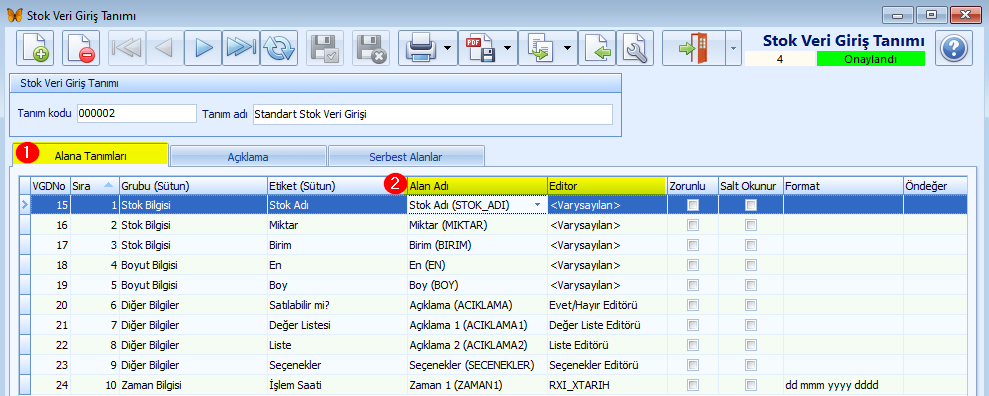Viewport: 989px width, 396px height.
Task: Click the Grubu (Sütun) column header
Action: pos(193,186)
